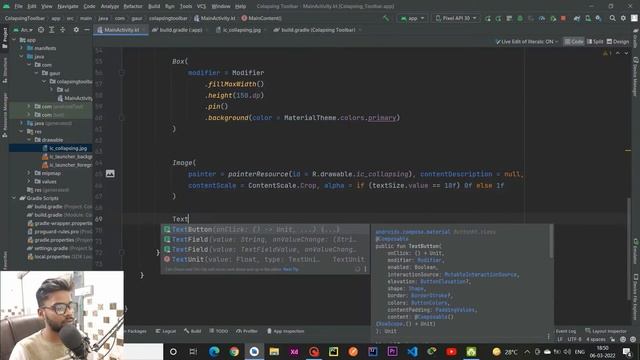
Task: Click Expand All icon in Project panel
Action: tap(51, 30)
